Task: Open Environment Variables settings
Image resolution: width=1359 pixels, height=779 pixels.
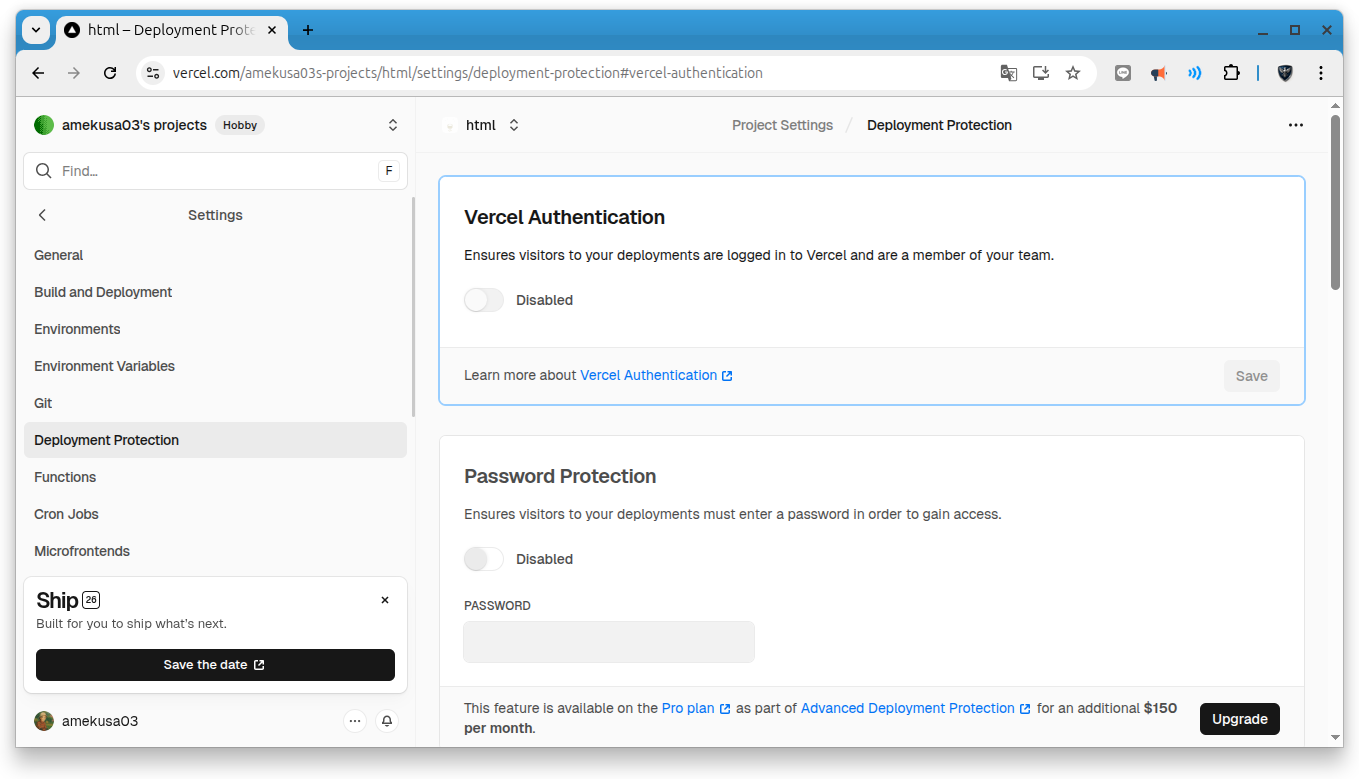Action: coord(104,366)
